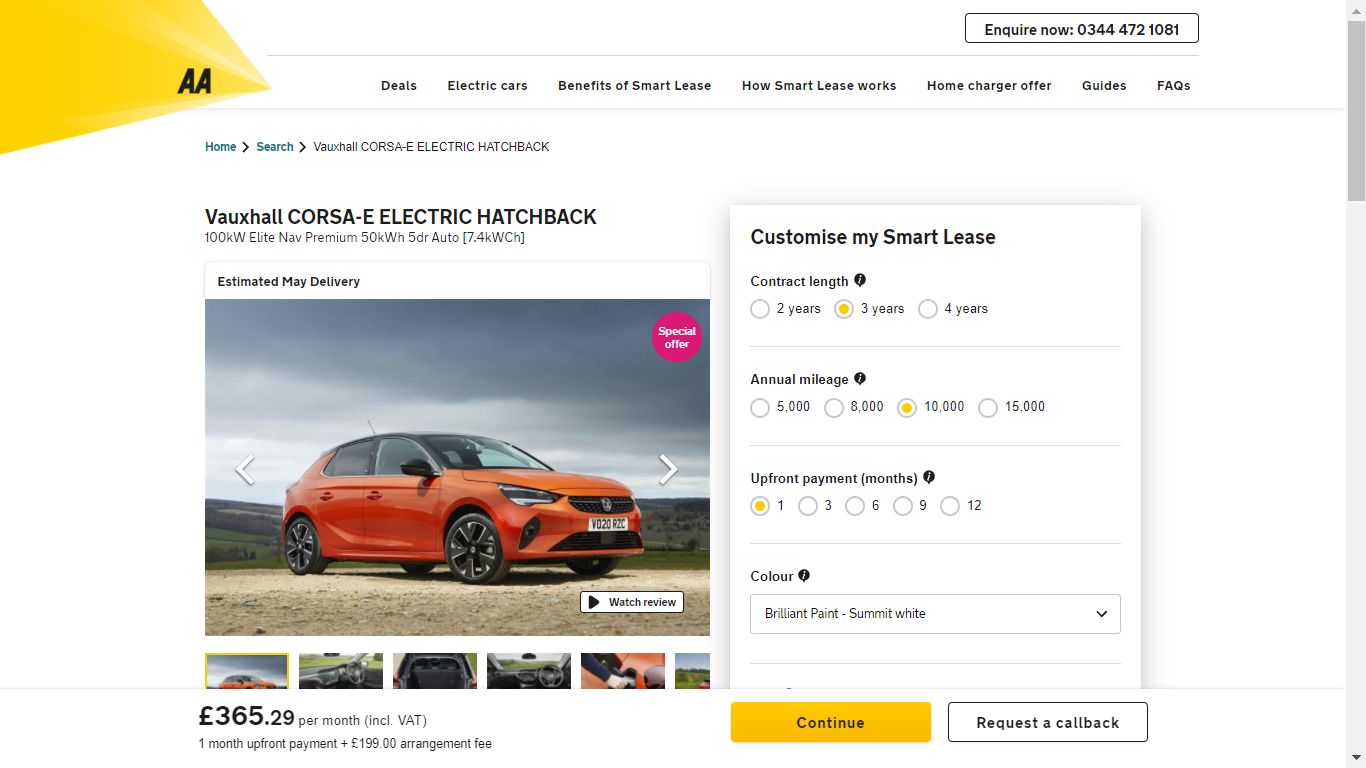Image resolution: width=1366 pixels, height=768 pixels.
Task: Click the main orange Corsa photo
Action: pyautogui.click(x=457, y=467)
